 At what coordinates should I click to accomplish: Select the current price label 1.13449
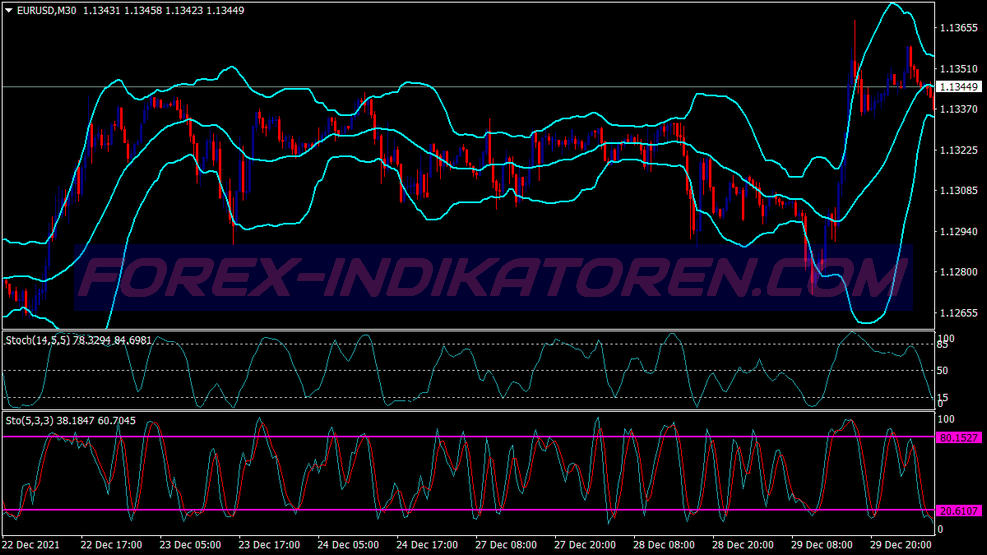pyautogui.click(x=960, y=88)
